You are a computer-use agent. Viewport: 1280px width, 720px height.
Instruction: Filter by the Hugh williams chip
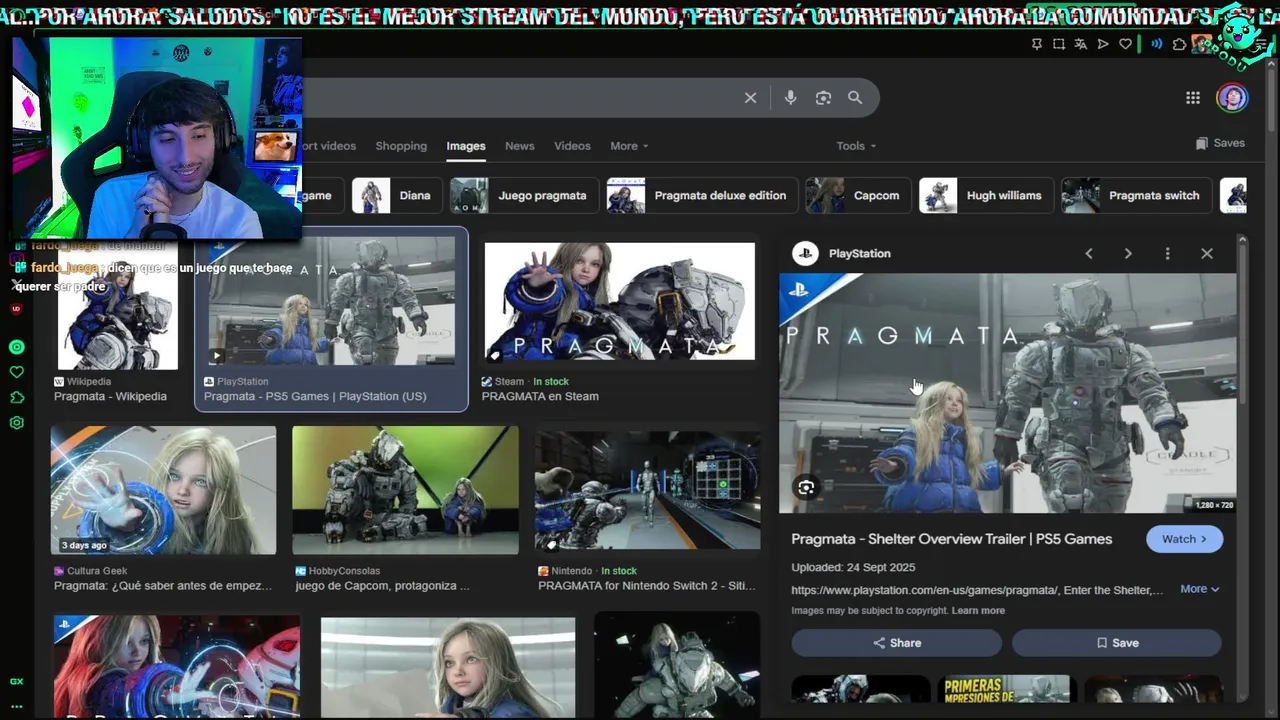click(986, 195)
